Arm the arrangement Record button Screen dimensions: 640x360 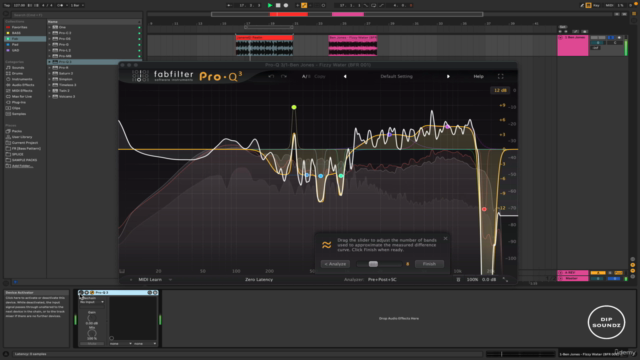(286, 5)
